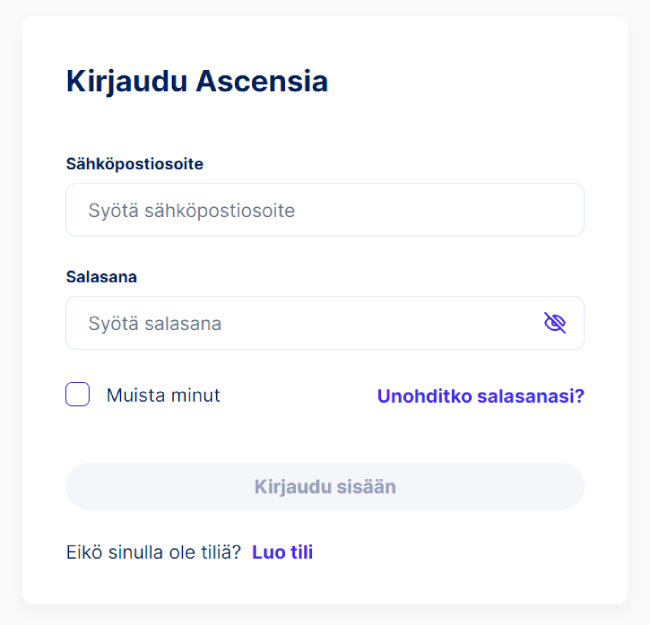Select the Syötä sähköpostiosoite placeholder field
Screen dimensions: 650x625
pos(324,210)
